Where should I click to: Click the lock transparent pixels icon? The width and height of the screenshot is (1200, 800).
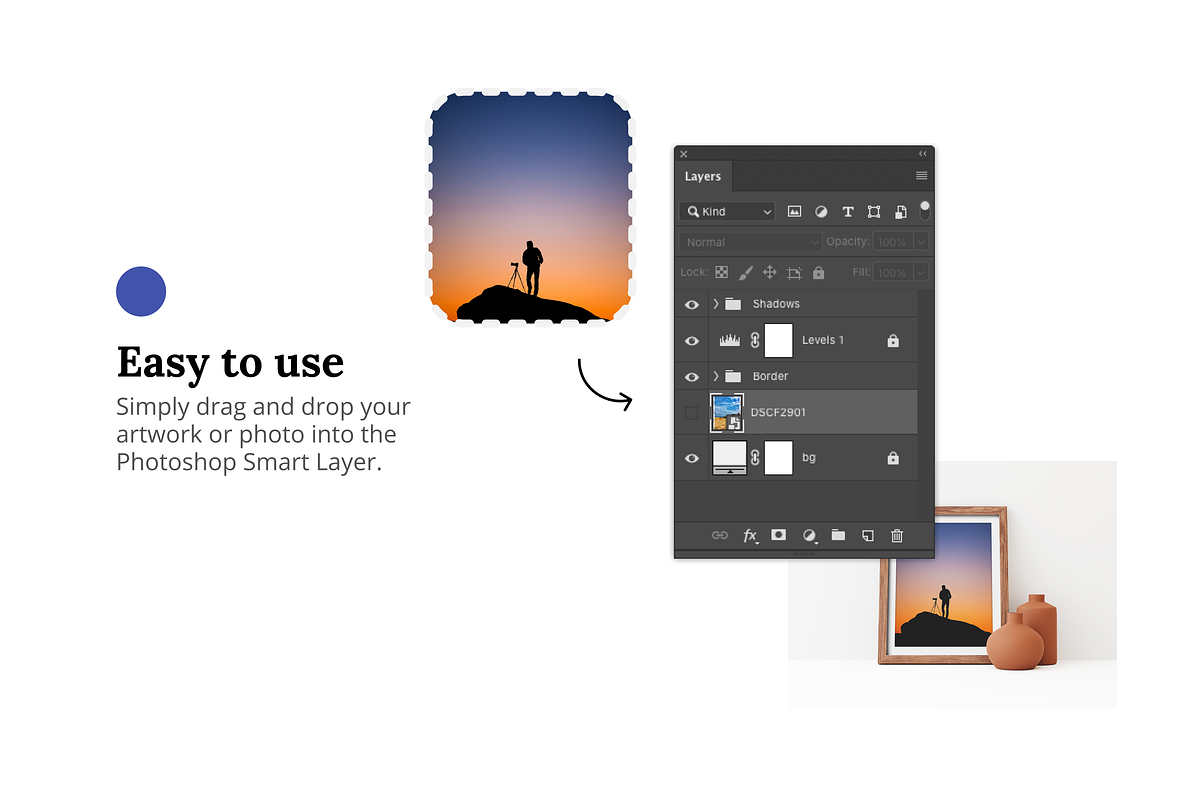click(721, 272)
